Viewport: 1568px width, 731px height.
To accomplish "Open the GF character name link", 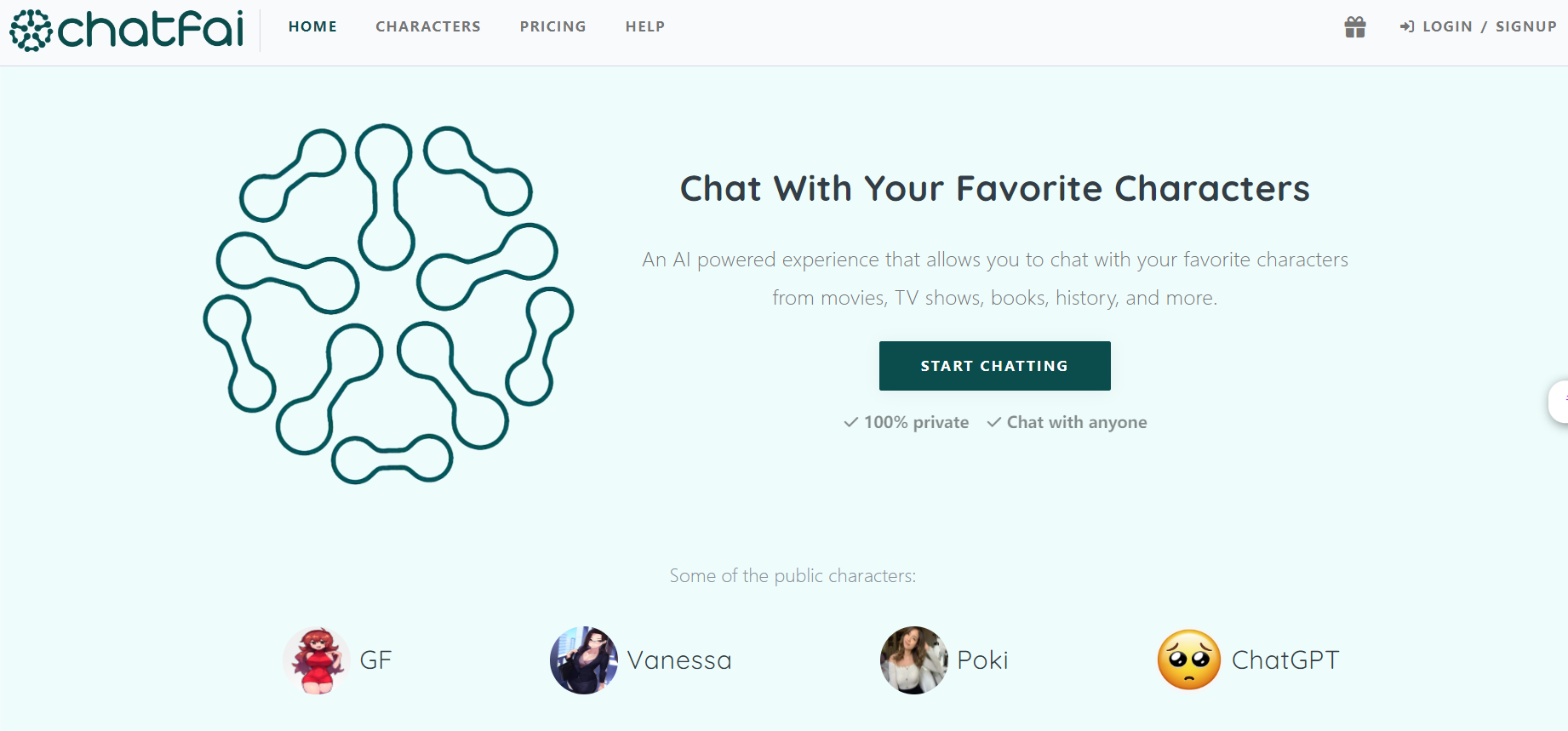I will (375, 660).
